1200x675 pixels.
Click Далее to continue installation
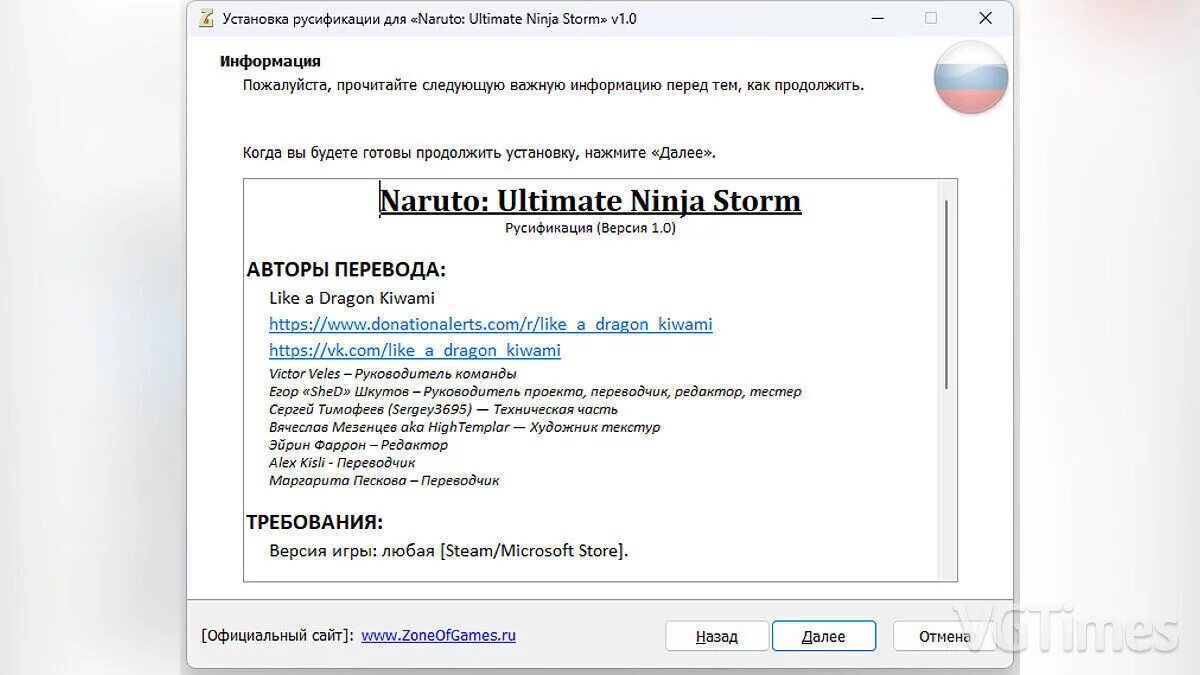click(x=824, y=636)
